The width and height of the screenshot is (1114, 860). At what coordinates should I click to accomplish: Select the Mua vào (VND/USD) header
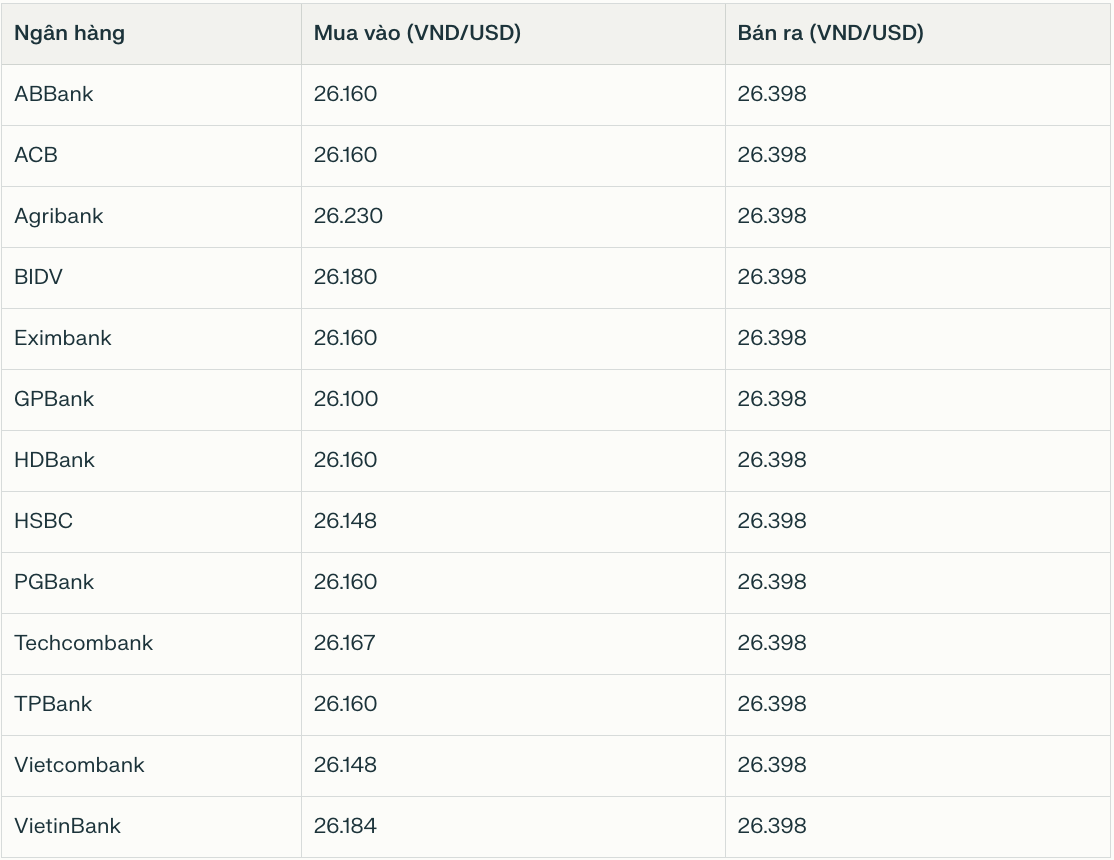(417, 33)
